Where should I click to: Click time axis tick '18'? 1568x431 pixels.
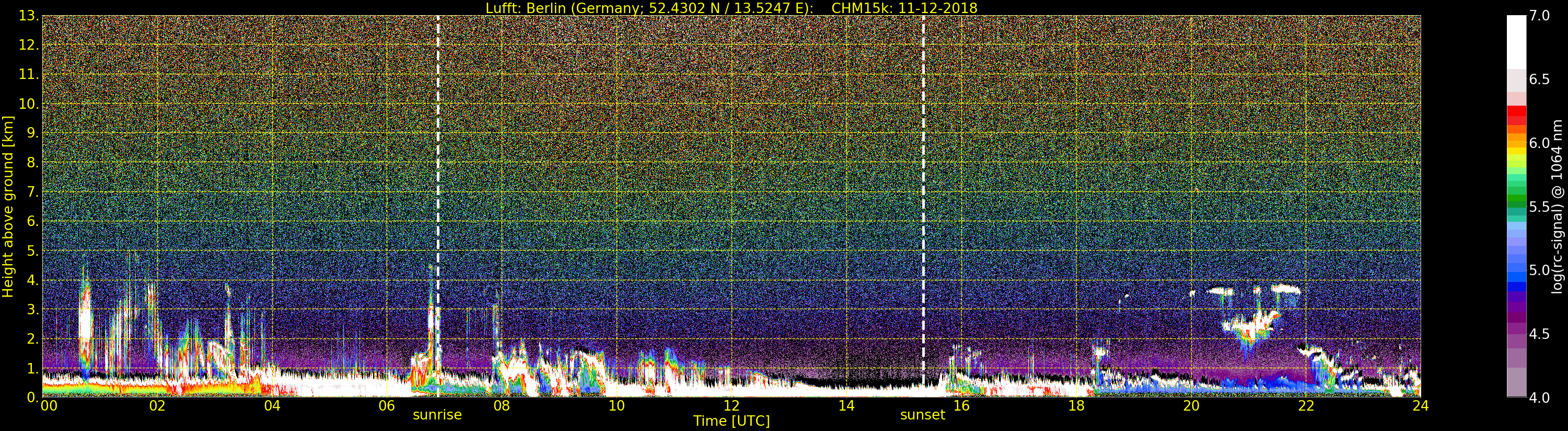tap(1076, 406)
